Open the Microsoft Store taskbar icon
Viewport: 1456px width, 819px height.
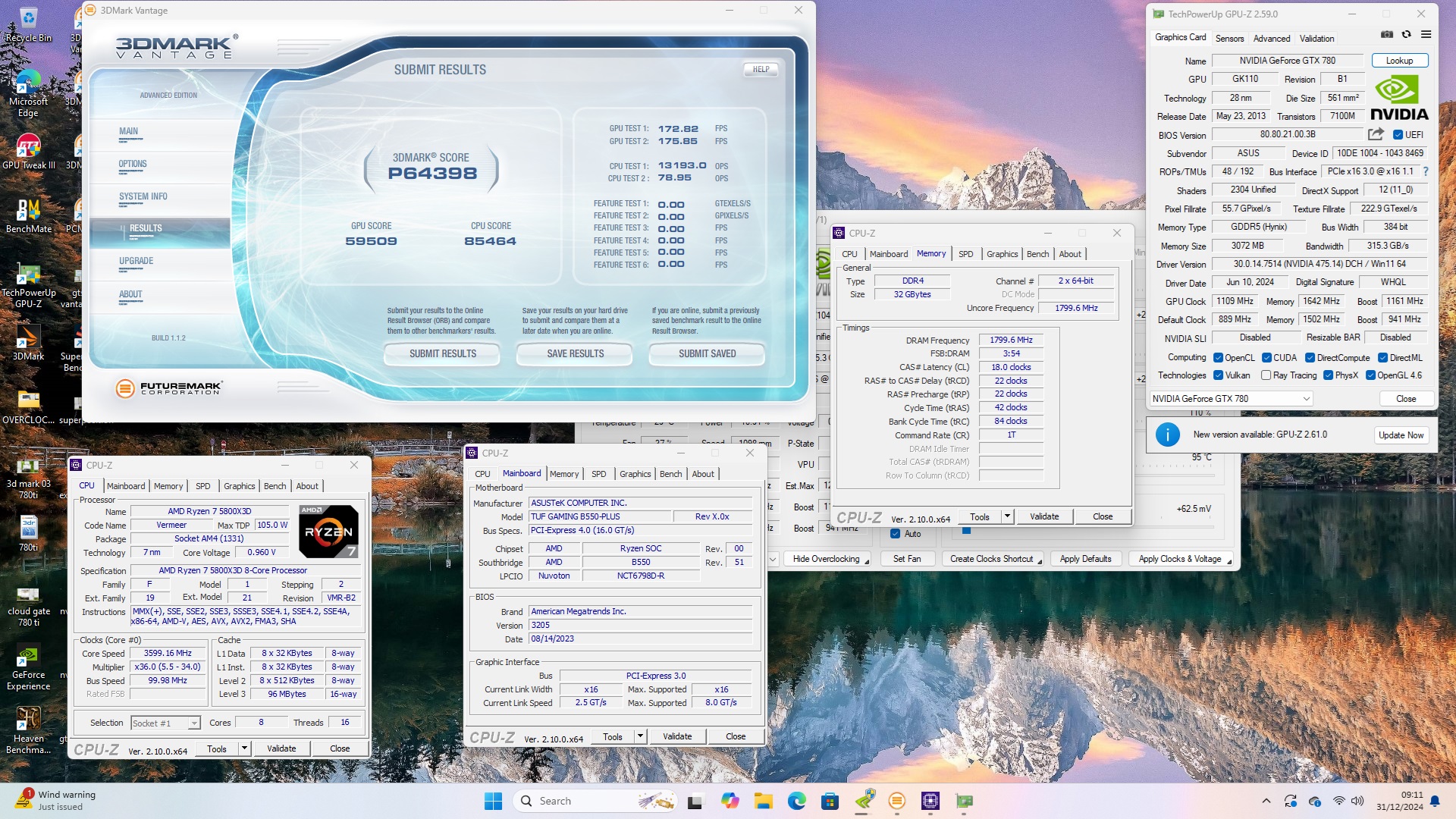[830, 801]
